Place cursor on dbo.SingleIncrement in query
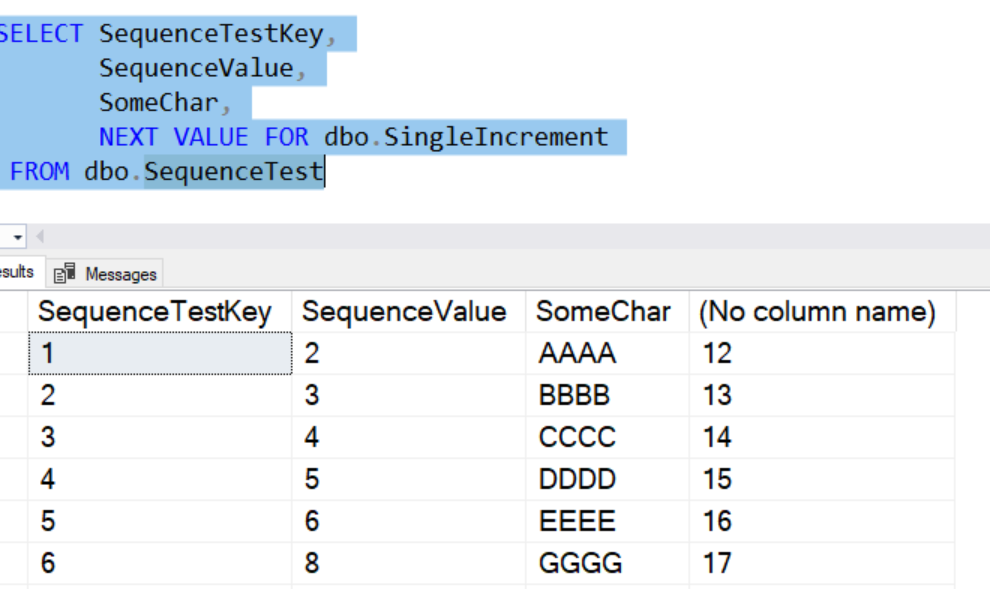 pos(465,137)
